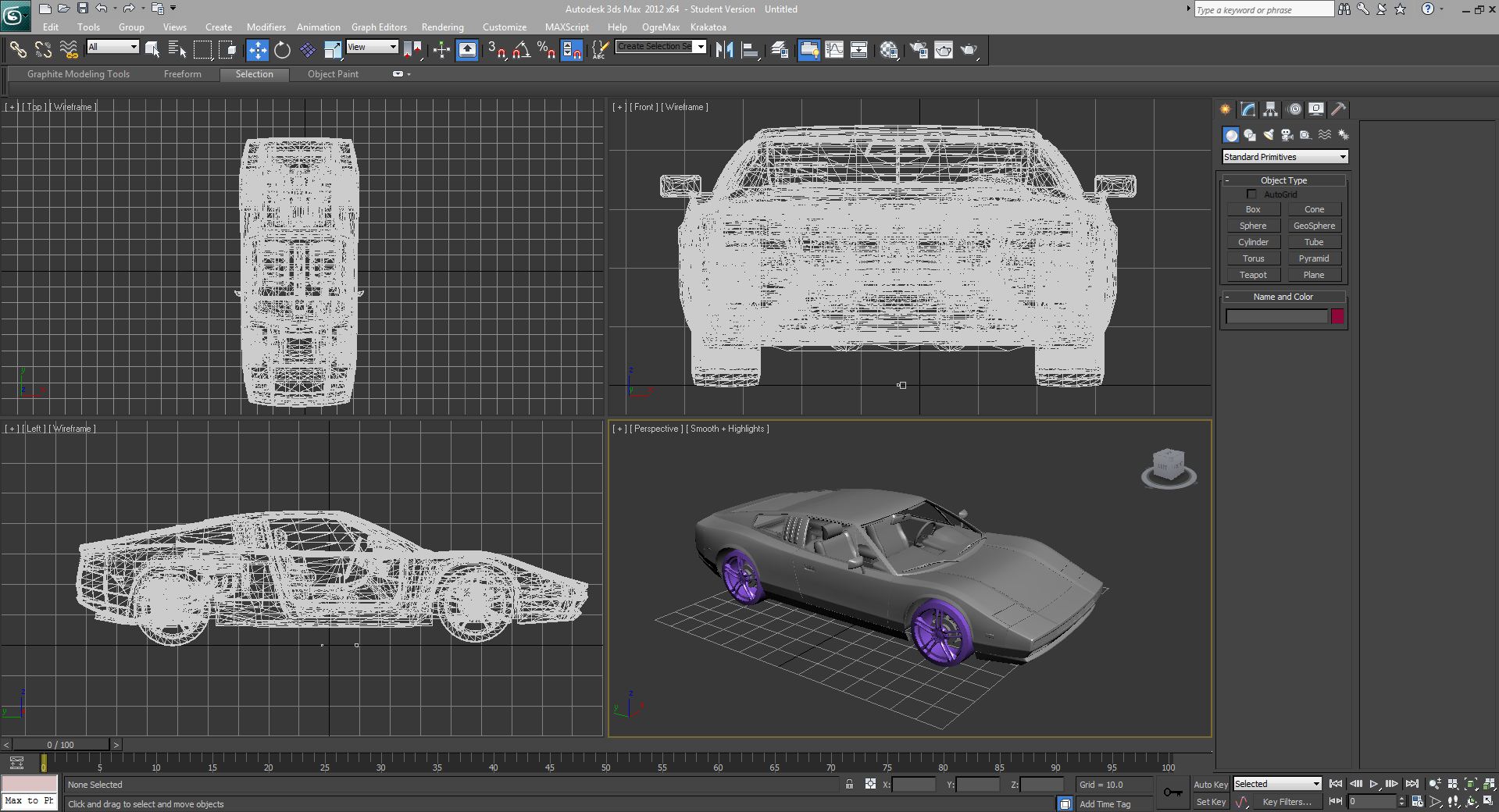Click the Play Animation button

1373,785
